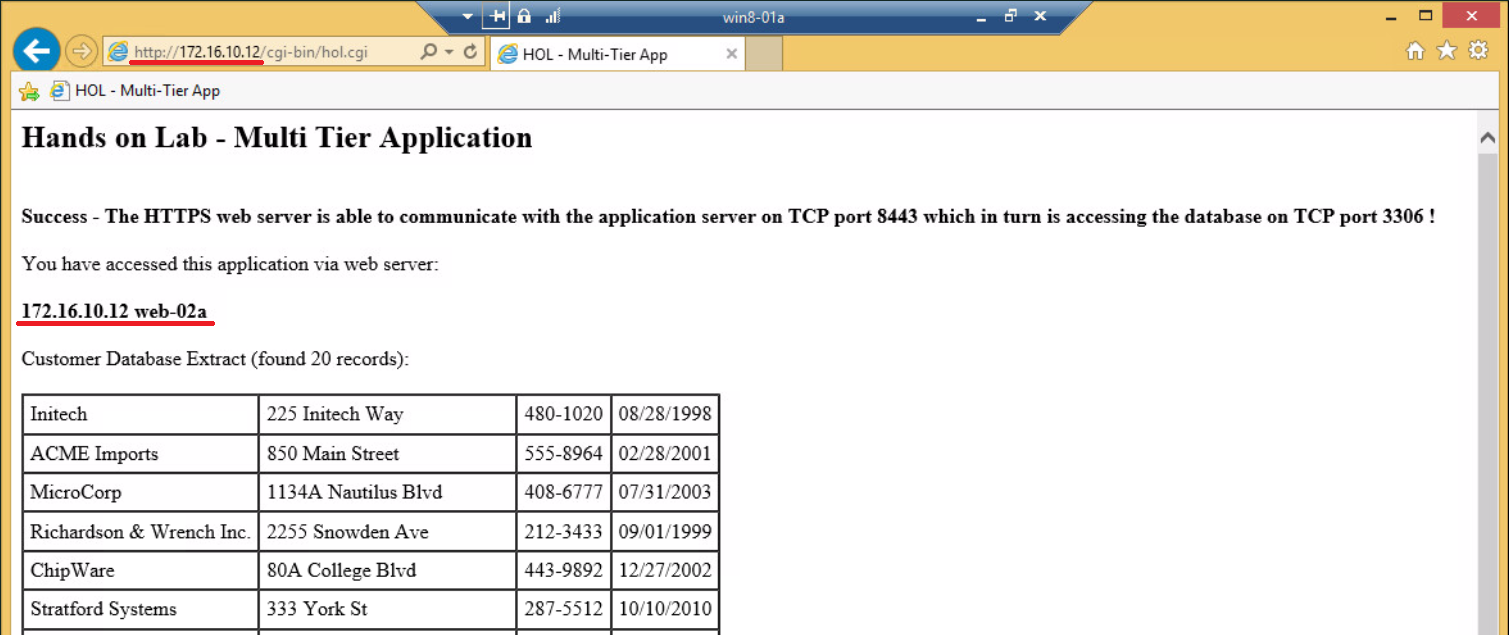Click the win8-01a connection bar title
Viewport: 1509px width, 635px height.
[755, 16]
